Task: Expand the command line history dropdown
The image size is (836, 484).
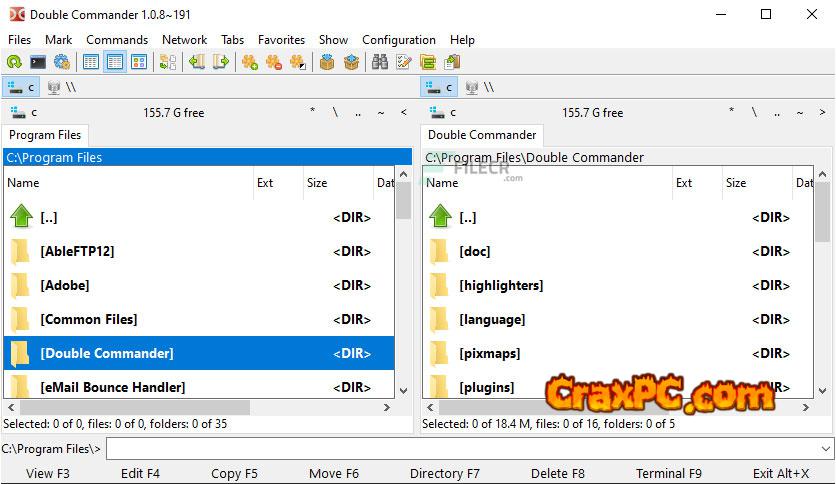Action: (x=825, y=449)
